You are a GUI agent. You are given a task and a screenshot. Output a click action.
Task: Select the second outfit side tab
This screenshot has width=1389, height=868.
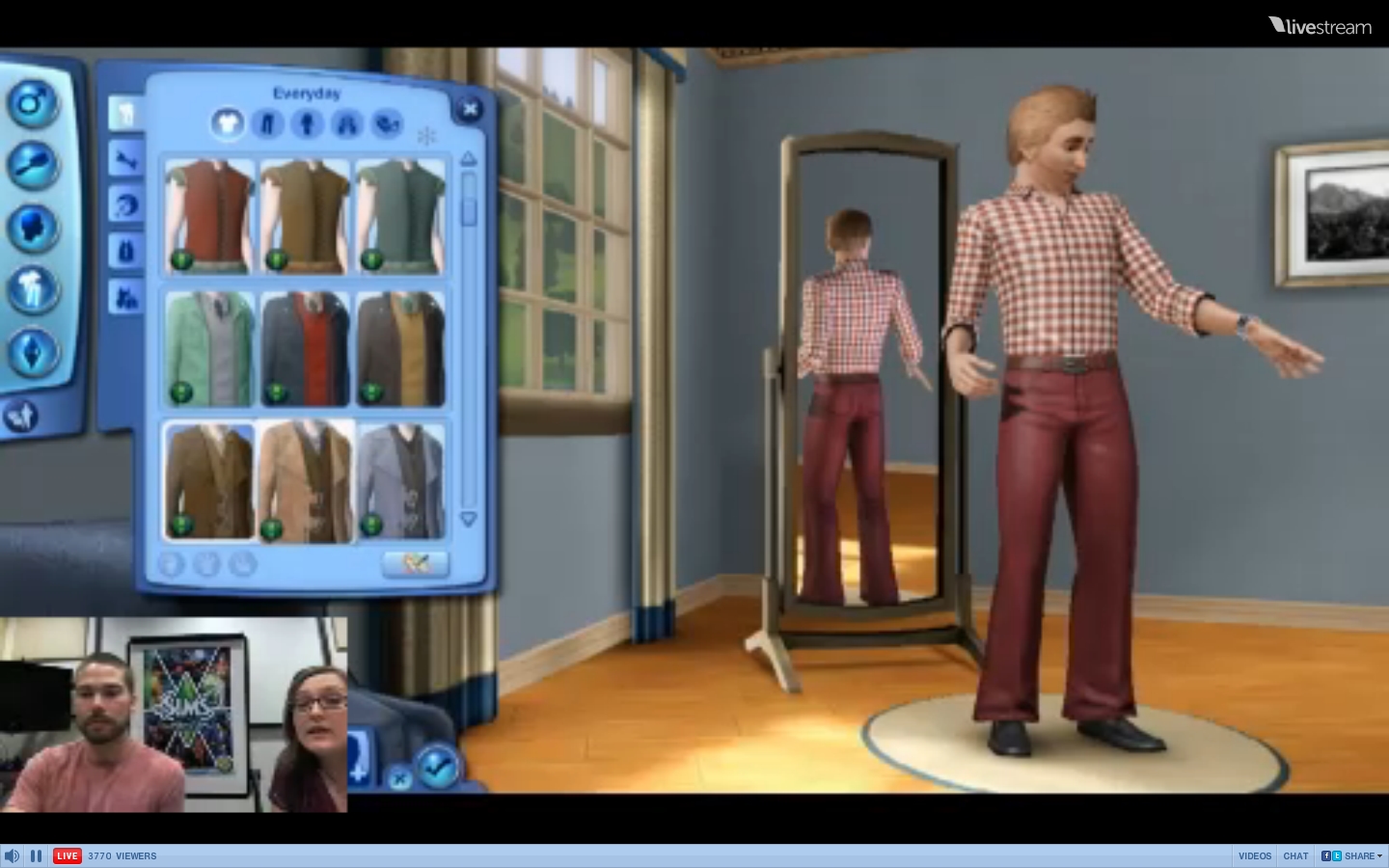tap(125, 159)
